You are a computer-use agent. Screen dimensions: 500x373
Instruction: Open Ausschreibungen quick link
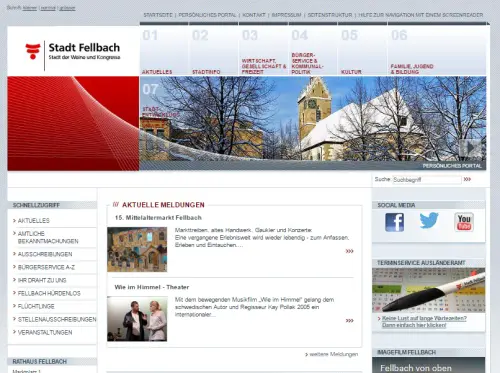[x=45, y=254]
